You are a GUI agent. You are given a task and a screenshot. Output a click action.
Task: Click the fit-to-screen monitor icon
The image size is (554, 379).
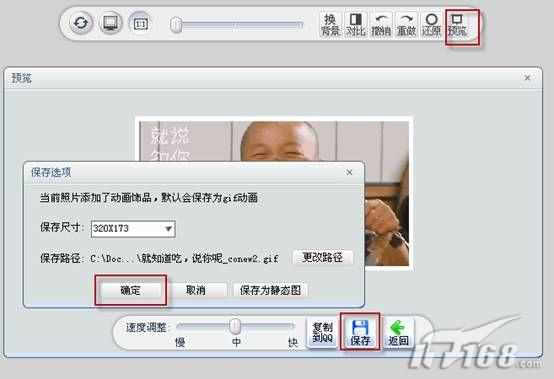pyautogui.click(x=110, y=23)
